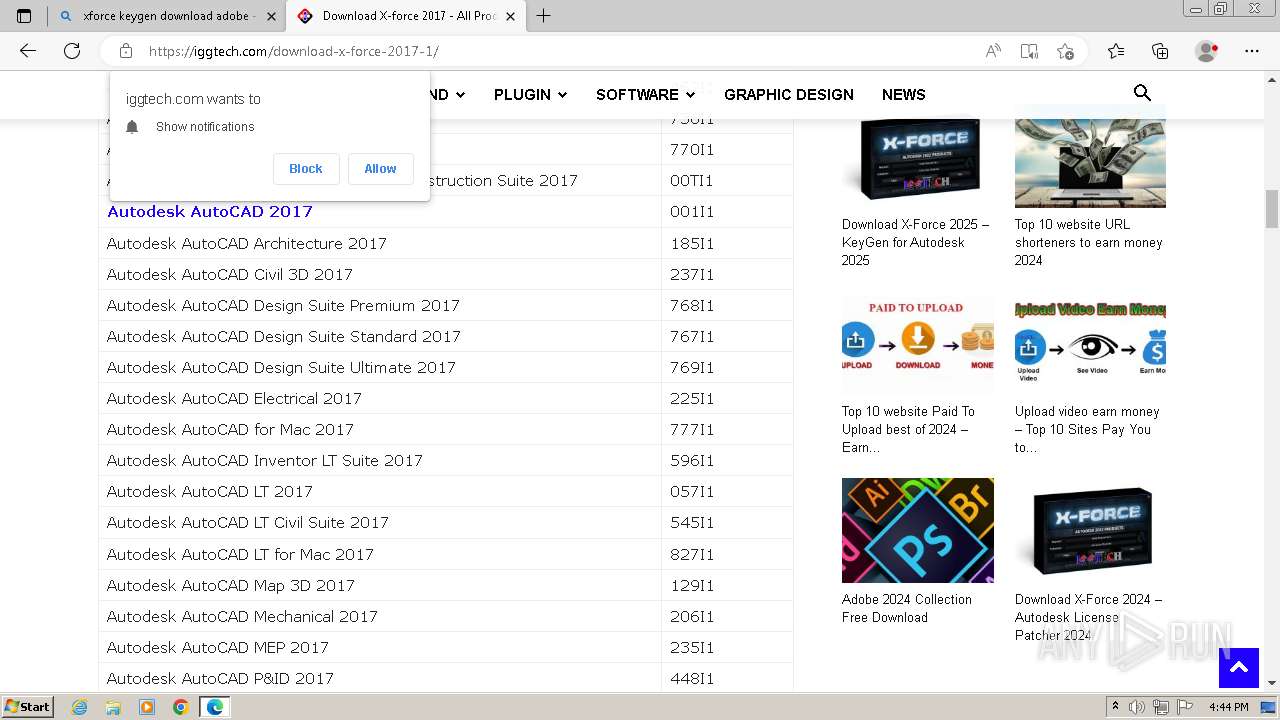
Task: Open the website search magnifier icon
Action: (1142, 93)
